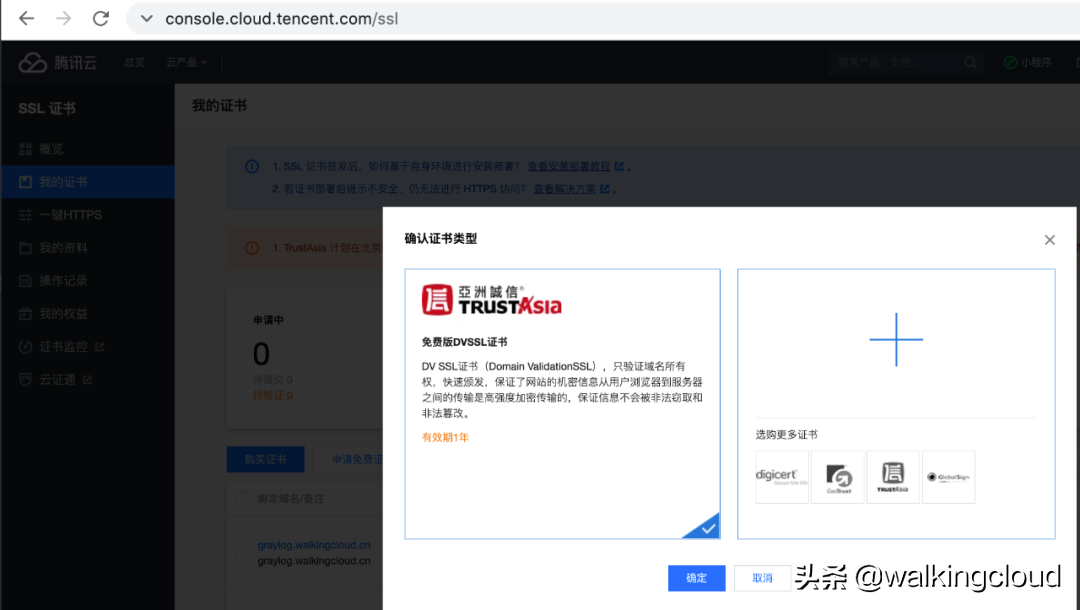Select the GeoTrust certificate brand option
The image size is (1080, 610).
(x=837, y=477)
